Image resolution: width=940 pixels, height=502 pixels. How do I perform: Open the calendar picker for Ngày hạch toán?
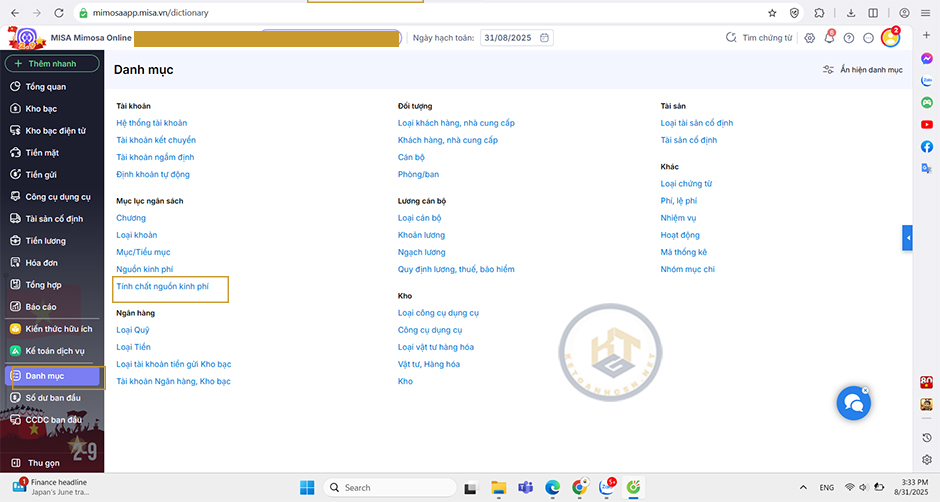544,38
